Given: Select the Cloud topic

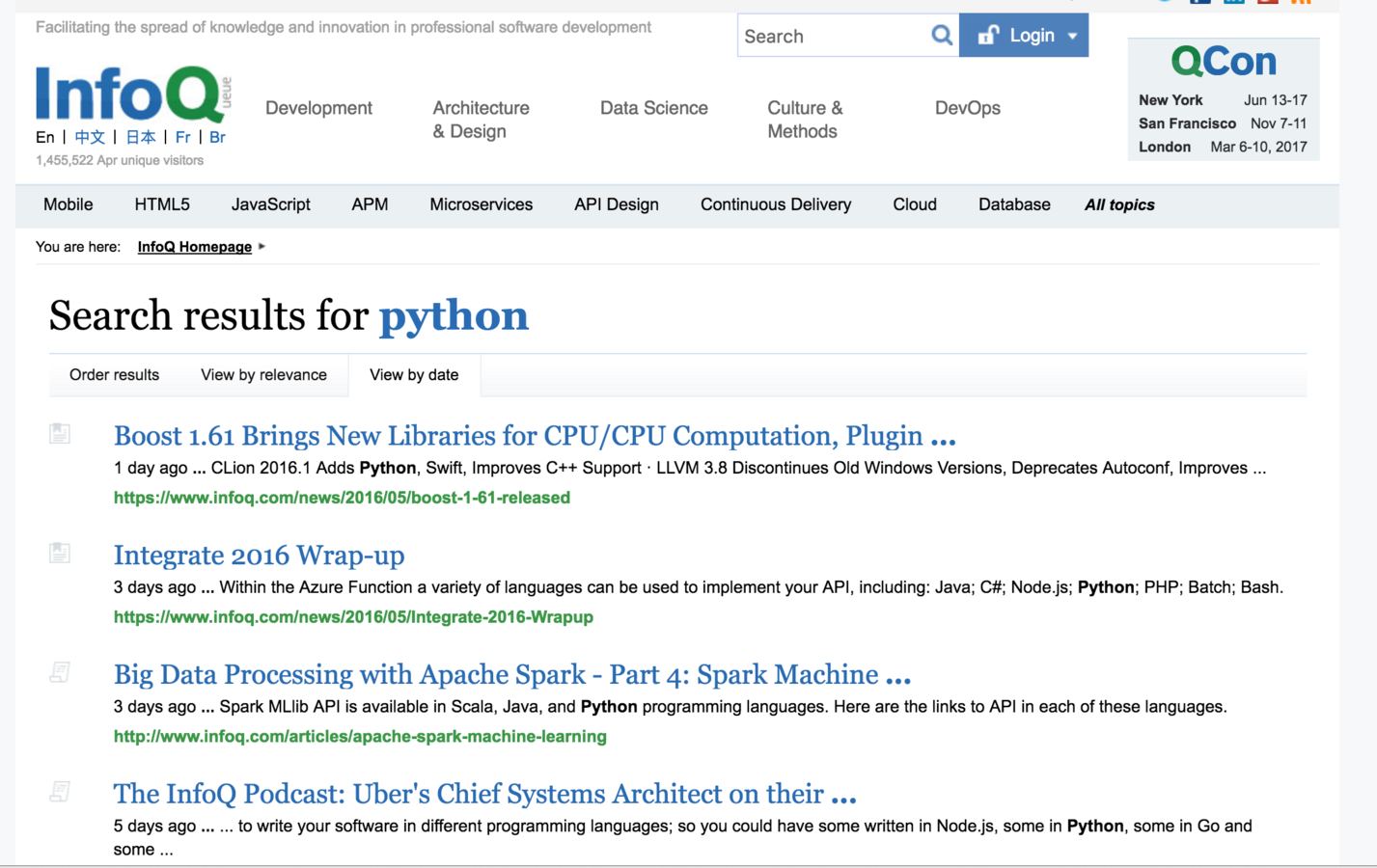Looking at the screenshot, I should coord(915,204).
